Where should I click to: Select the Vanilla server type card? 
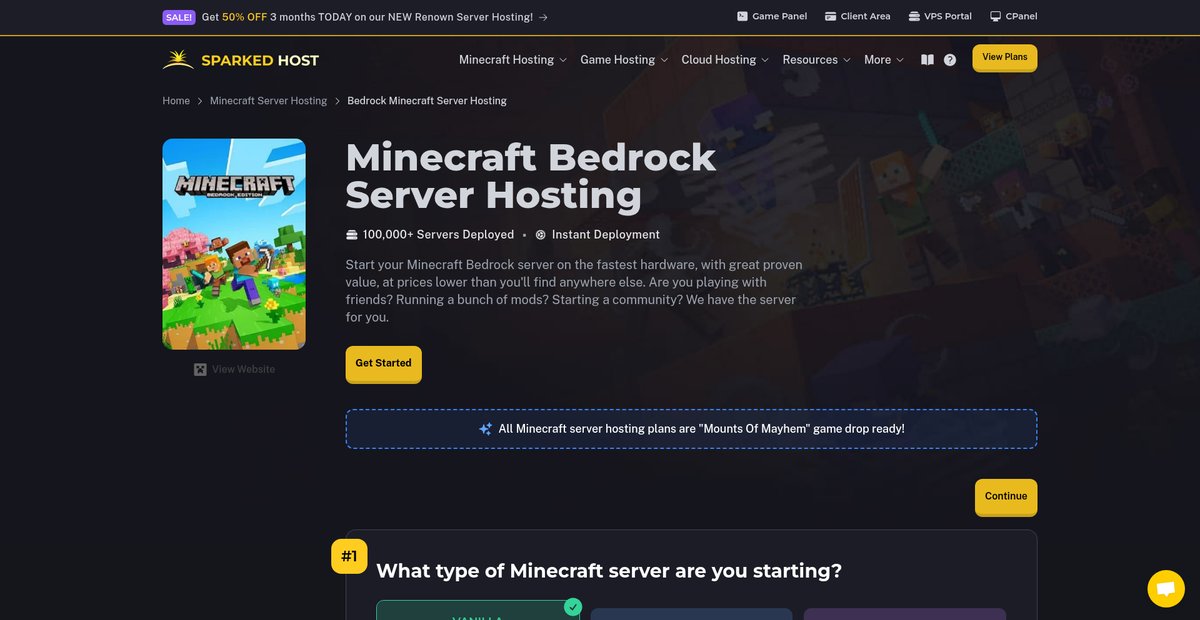click(478, 610)
